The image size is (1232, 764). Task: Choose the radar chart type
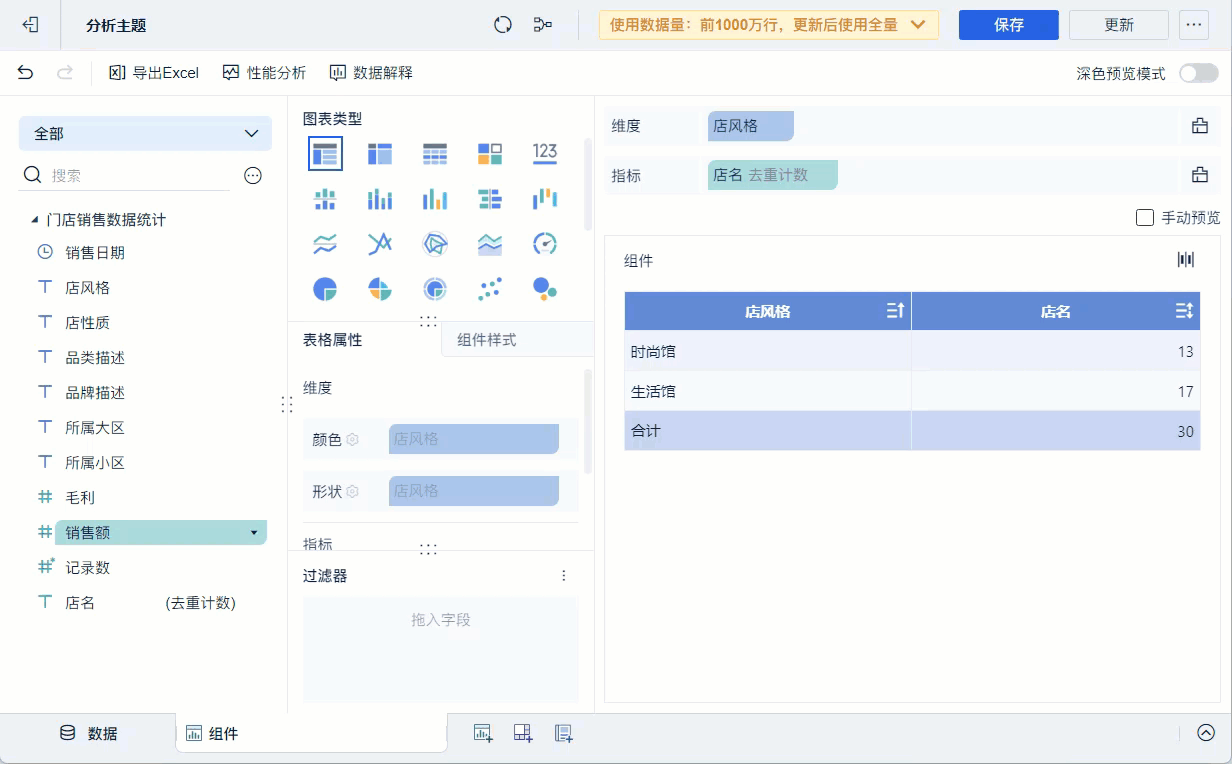[x=435, y=243]
